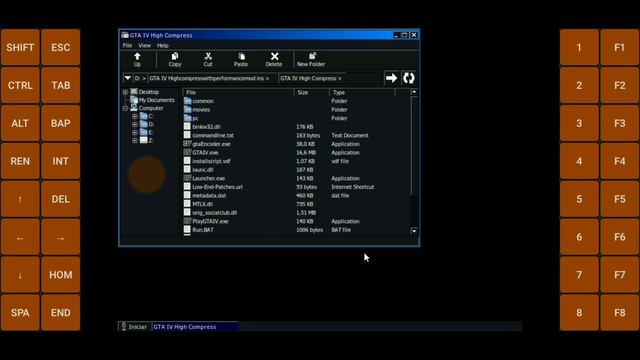This screenshot has width=640, height=360.
Task: Select Run.BAT file
Action: (203, 230)
